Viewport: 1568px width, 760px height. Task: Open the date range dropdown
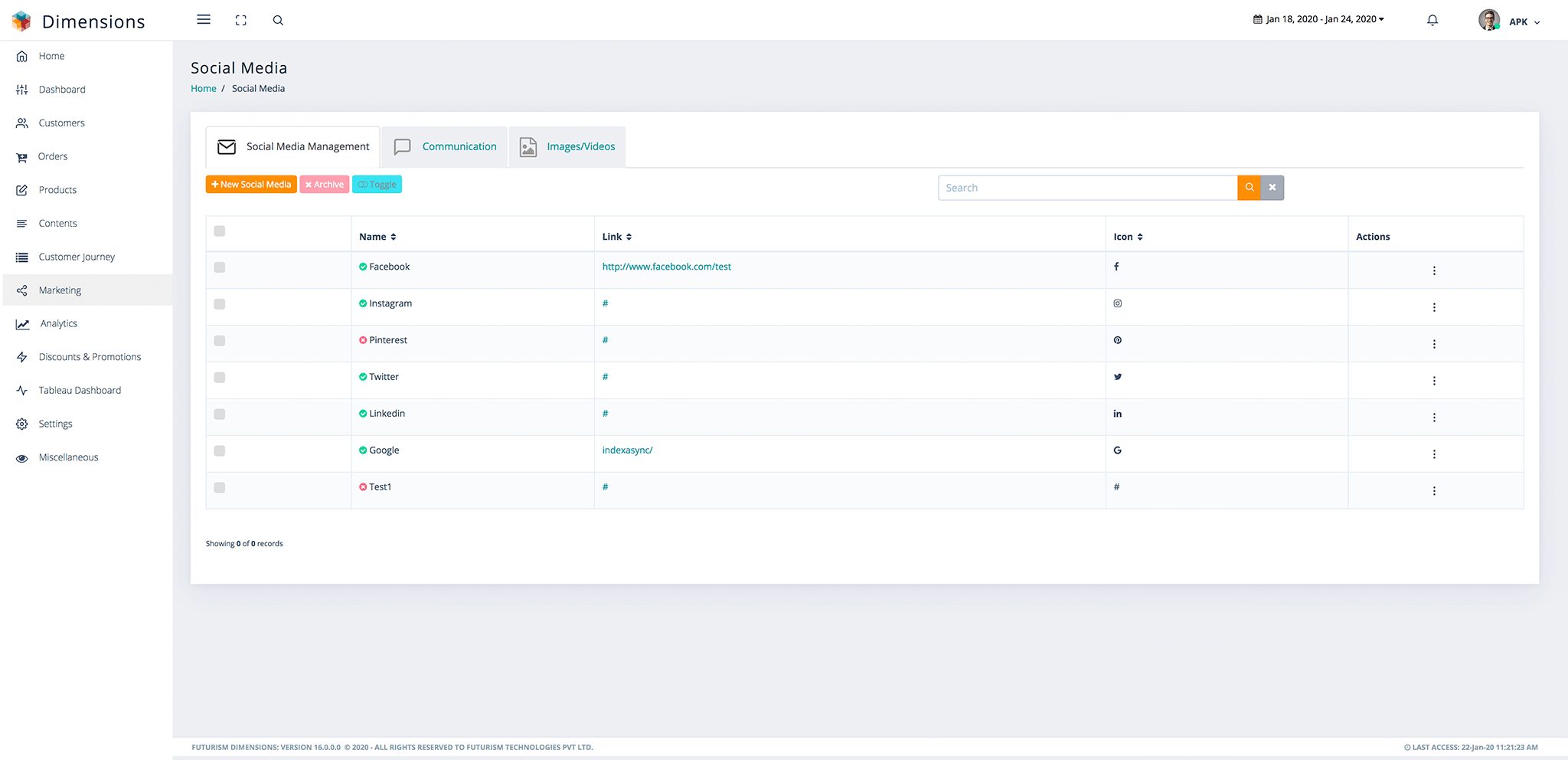point(1318,19)
